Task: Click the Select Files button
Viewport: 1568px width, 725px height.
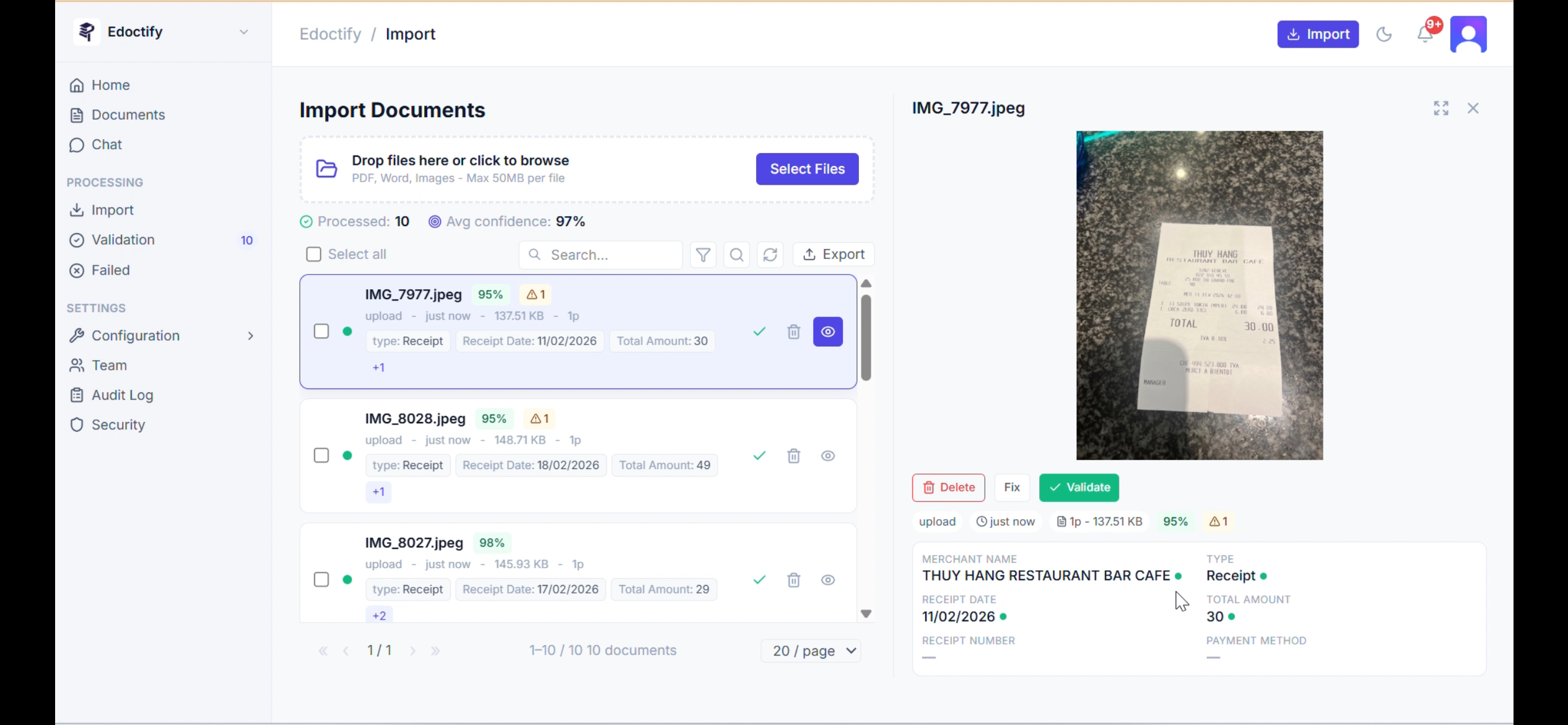Action: tap(807, 169)
